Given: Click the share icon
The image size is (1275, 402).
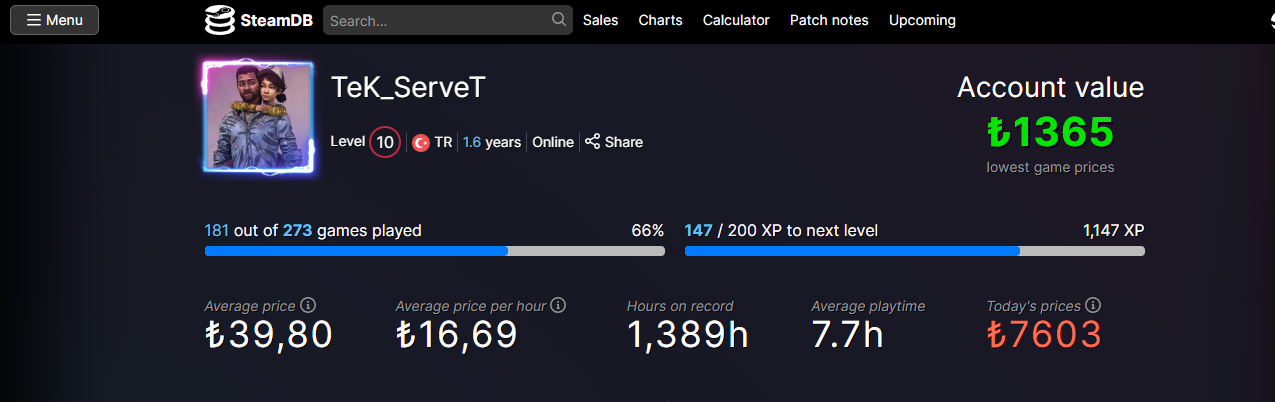Looking at the screenshot, I should click(593, 142).
